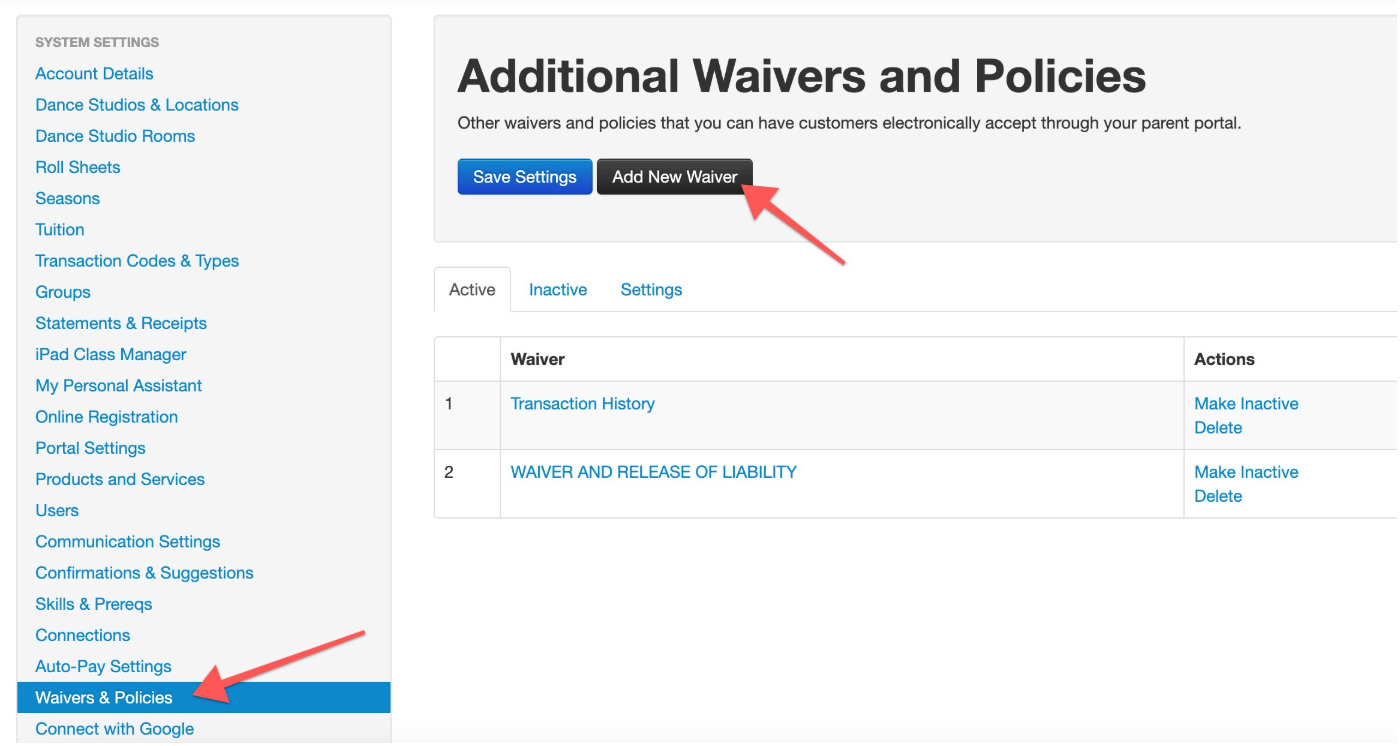Make Transaction History waiver inactive
Screen dimensions: 1400x746
click(1246, 404)
